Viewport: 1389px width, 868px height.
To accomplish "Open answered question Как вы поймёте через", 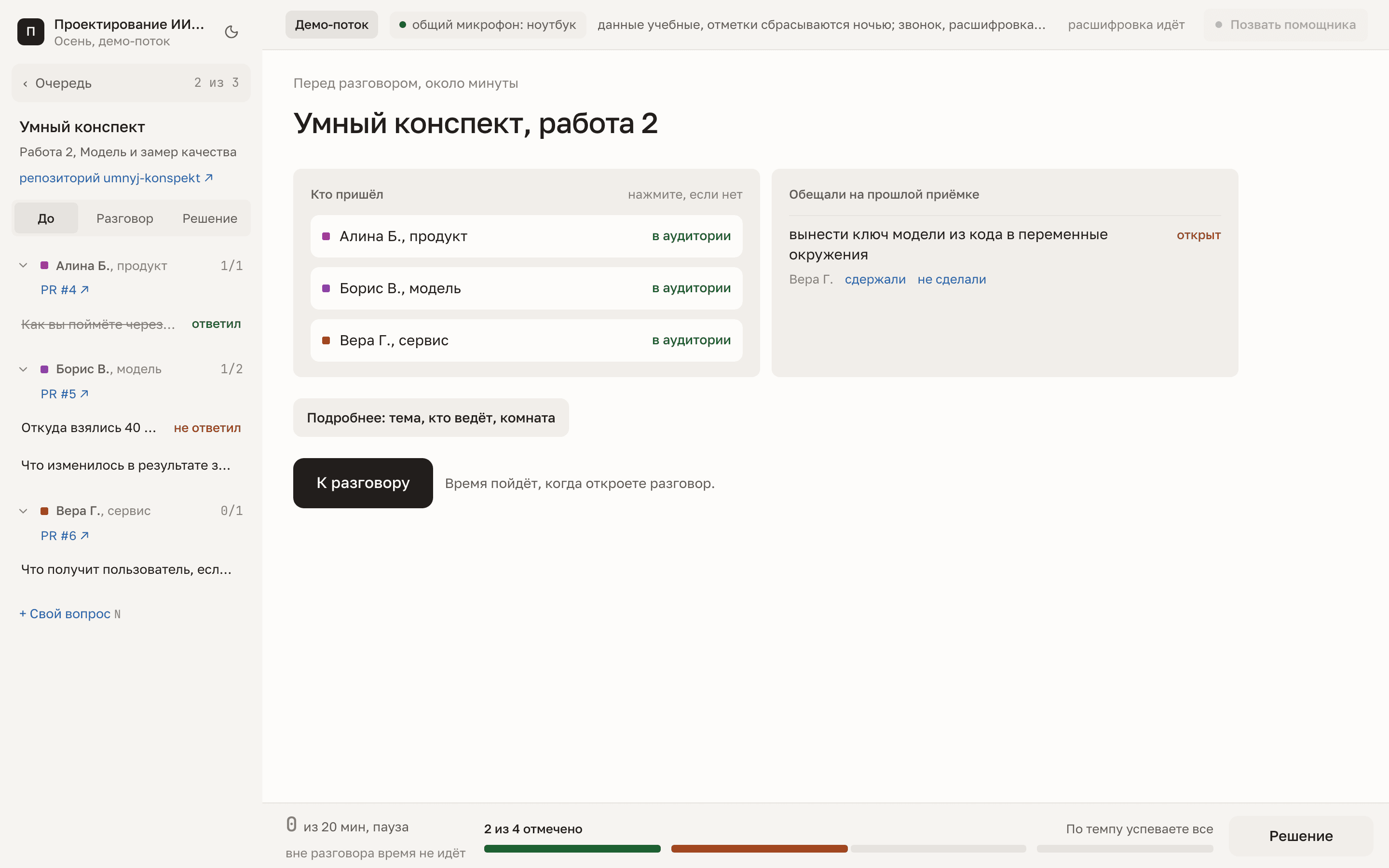I will pyautogui.click(x=98, y=325).
